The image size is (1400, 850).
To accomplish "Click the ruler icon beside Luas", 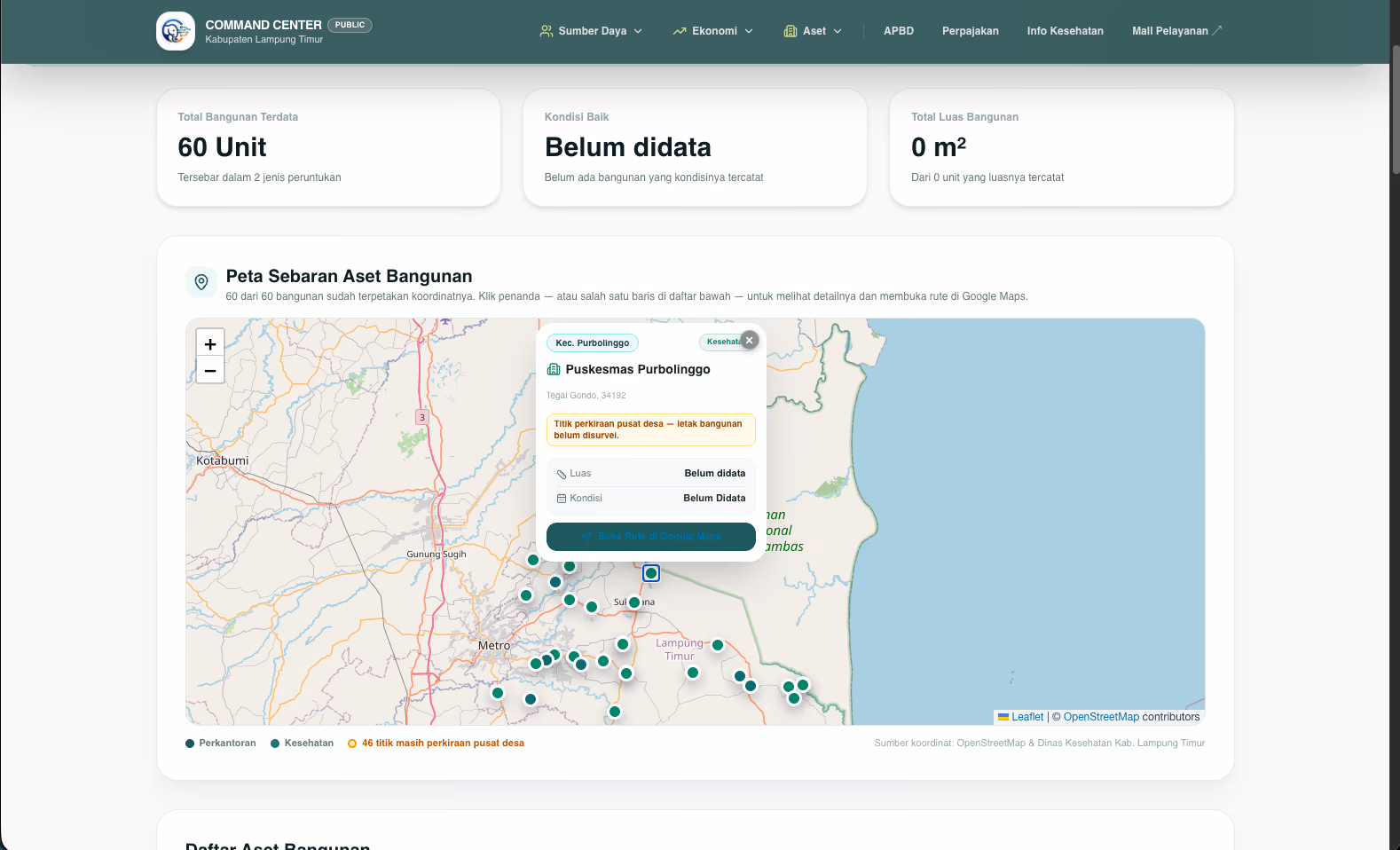I will 562,474.
